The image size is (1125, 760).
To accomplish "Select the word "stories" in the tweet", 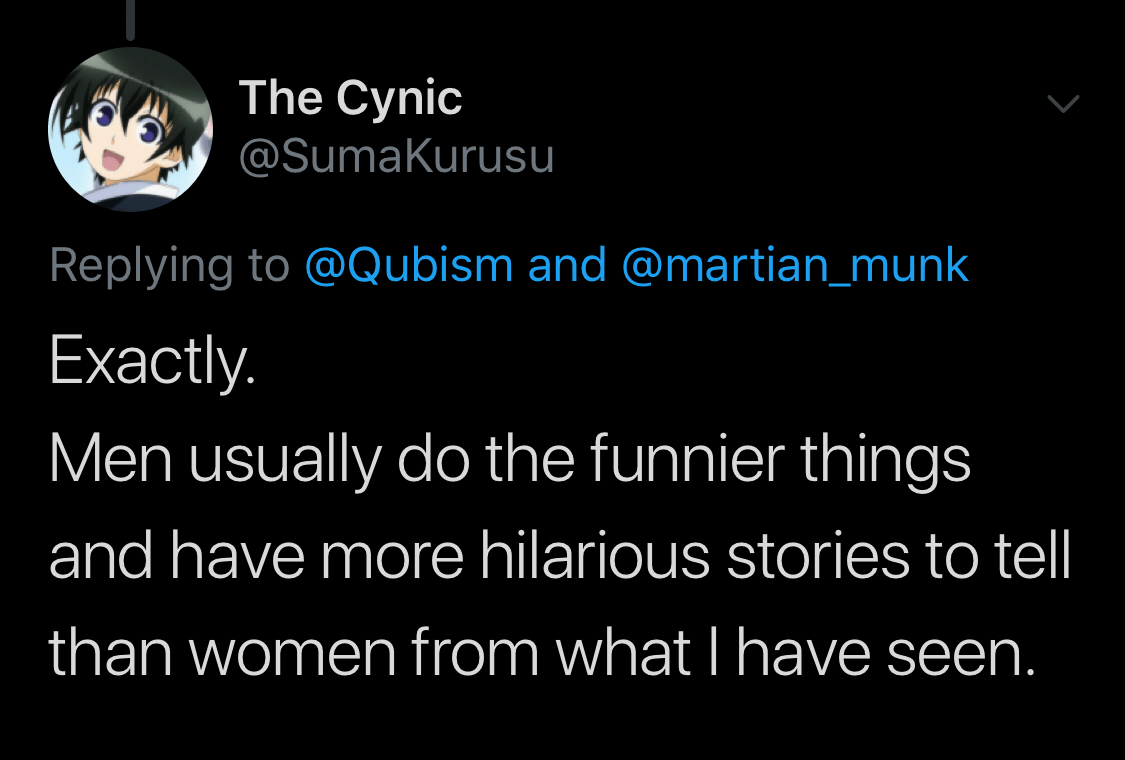I will coord(818,555).
